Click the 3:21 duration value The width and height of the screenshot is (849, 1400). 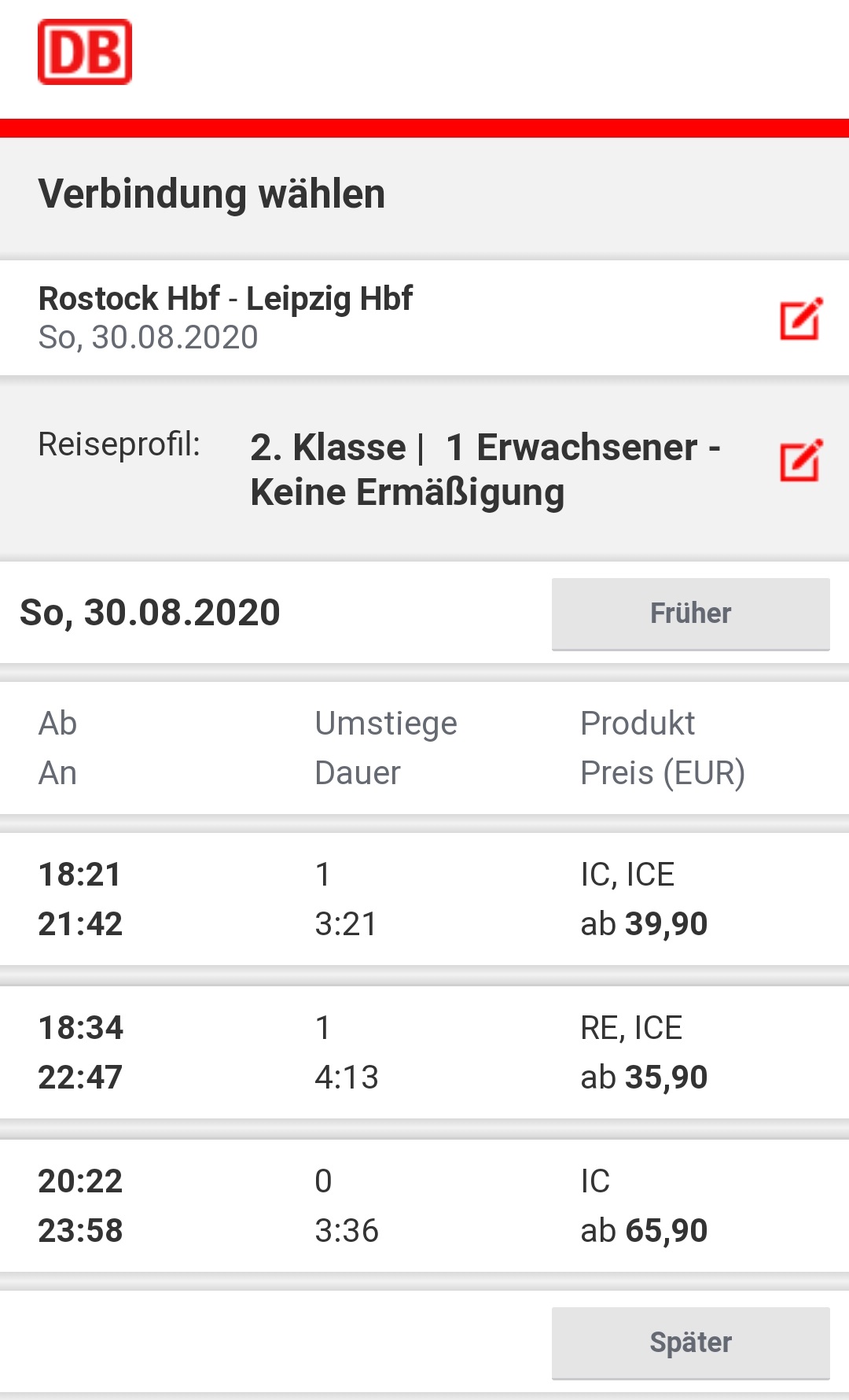click(x=346, y=924)
